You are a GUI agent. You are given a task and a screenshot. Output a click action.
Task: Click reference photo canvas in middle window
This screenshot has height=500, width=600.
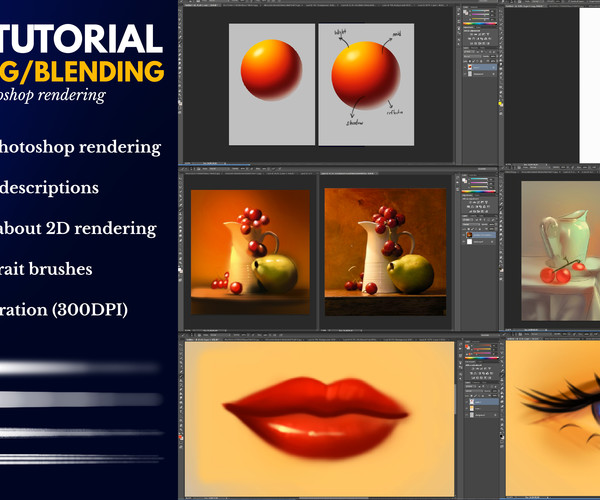point(385,252)
